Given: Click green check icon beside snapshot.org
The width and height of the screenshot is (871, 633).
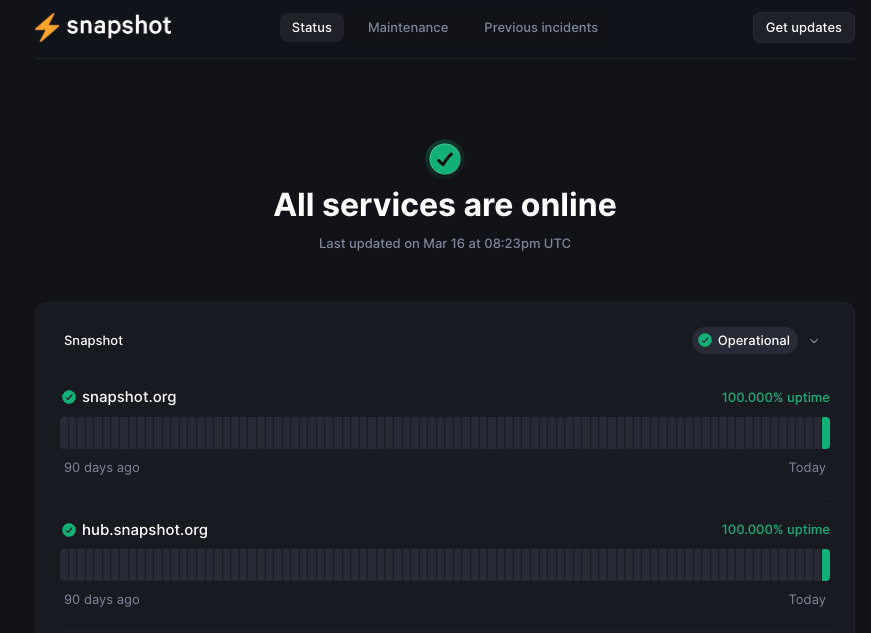Looking at the screenshot, I should click(69, 397).
